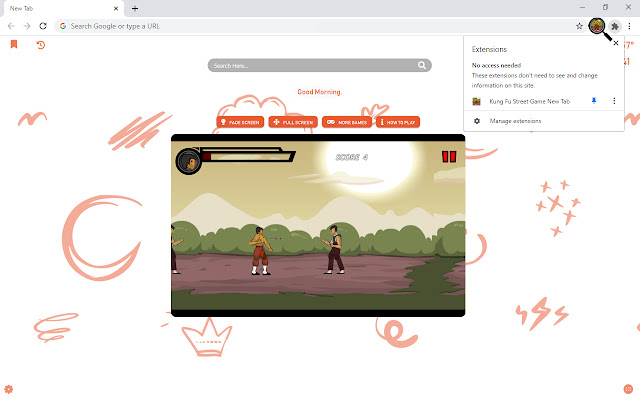Bookmark this tab with the star icon
Screen dimensions: 640x400
click(579, 26)
